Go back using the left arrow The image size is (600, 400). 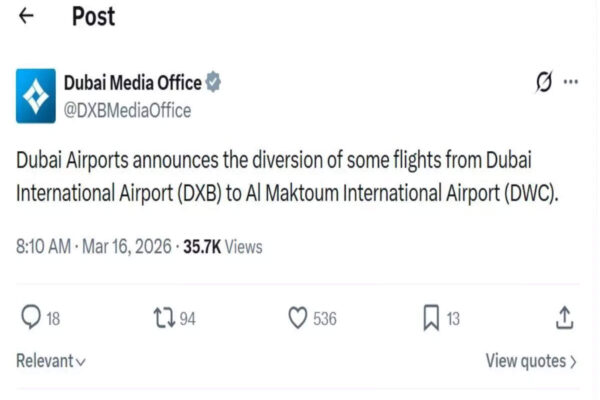coord(27,17)
